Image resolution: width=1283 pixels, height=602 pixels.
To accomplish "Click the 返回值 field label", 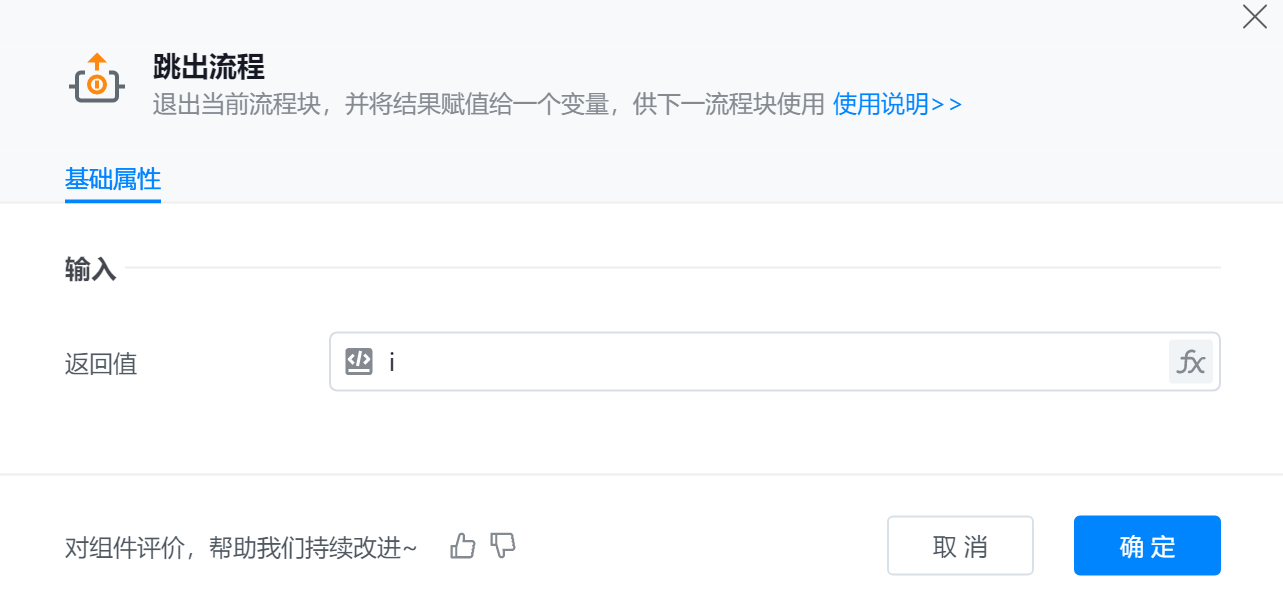I will pos(101,363).
